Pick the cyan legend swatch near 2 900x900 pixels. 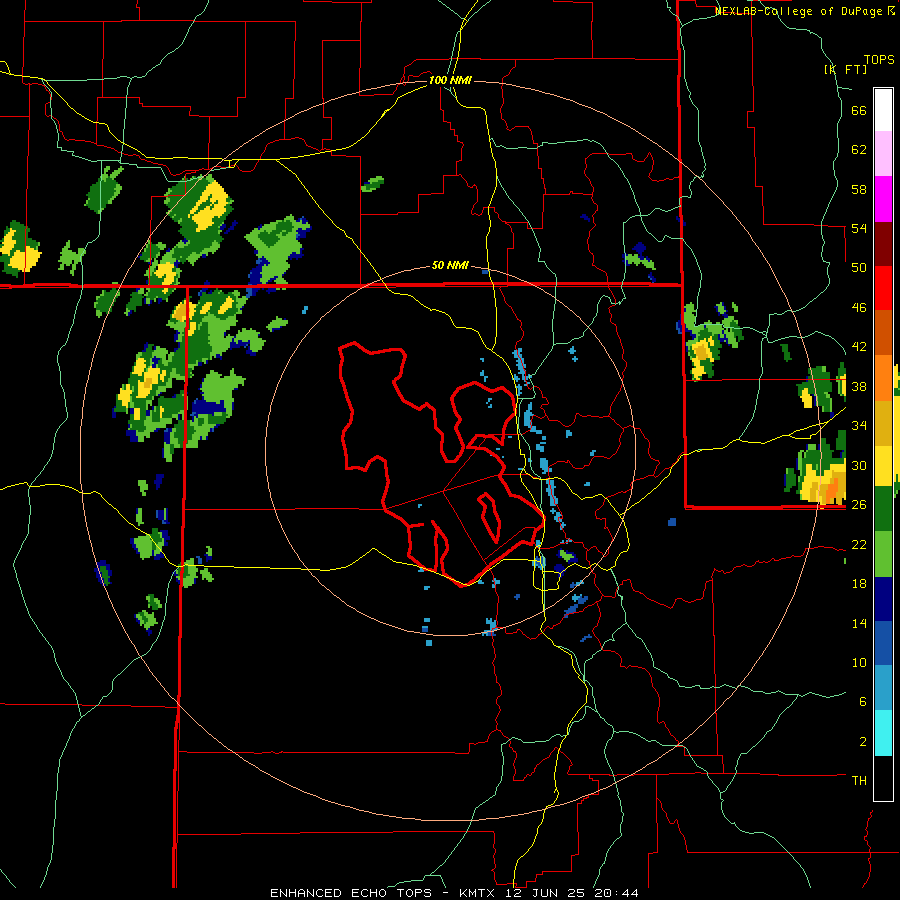pos(883,733)
